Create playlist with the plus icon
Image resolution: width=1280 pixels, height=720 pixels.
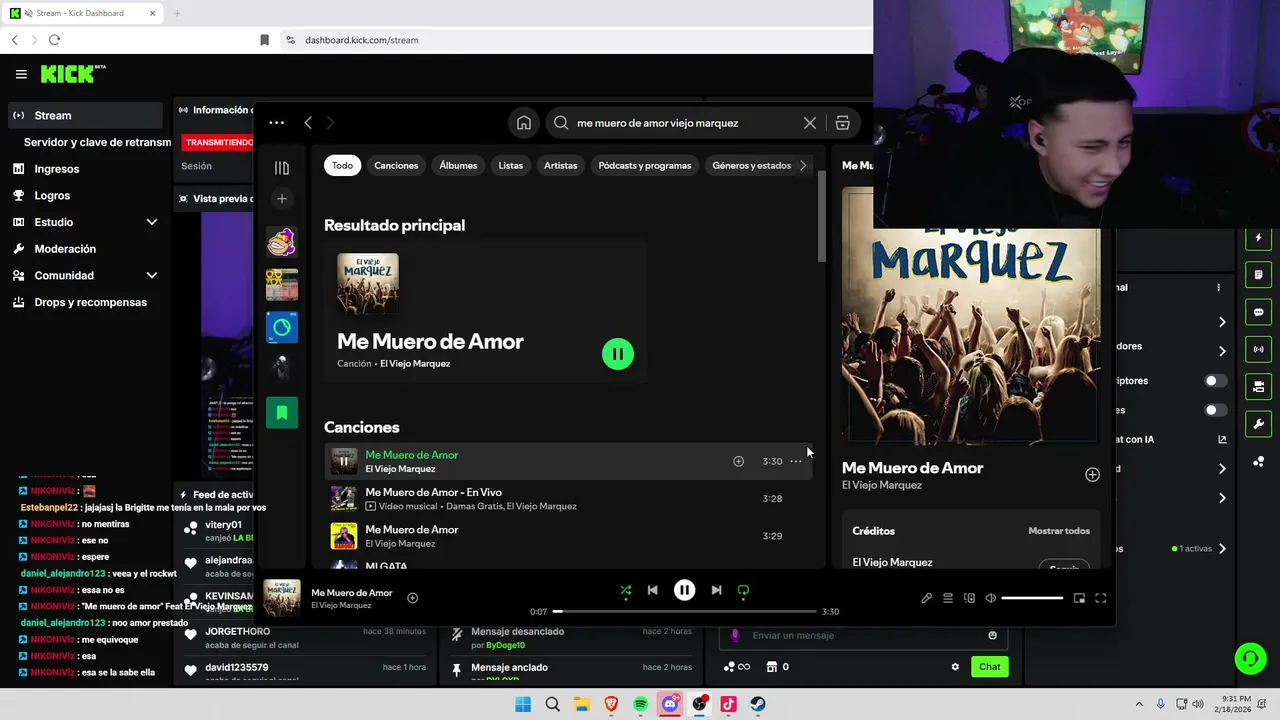click(x=282, y=199)
